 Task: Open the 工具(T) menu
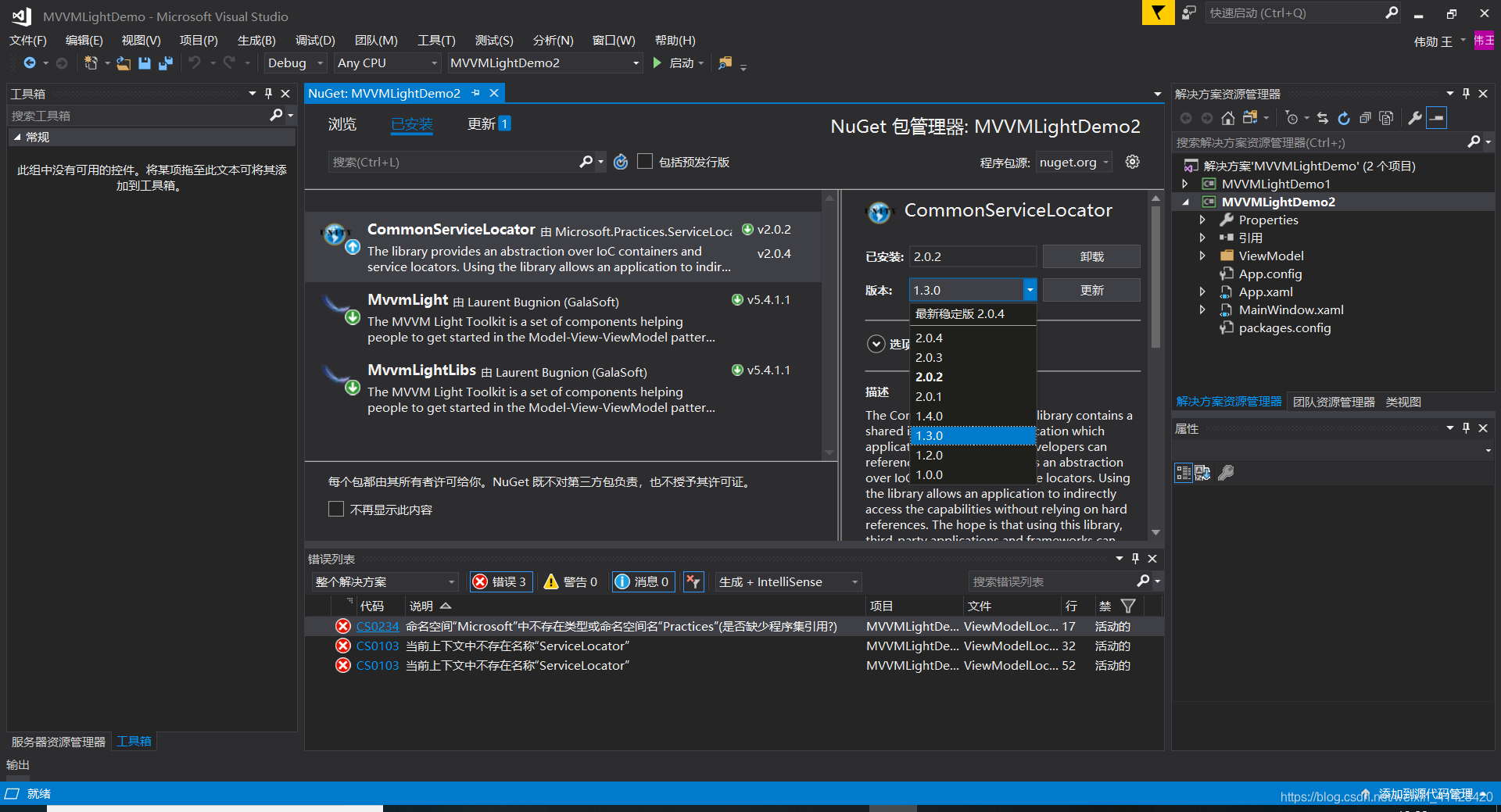[x=436, y=40]
